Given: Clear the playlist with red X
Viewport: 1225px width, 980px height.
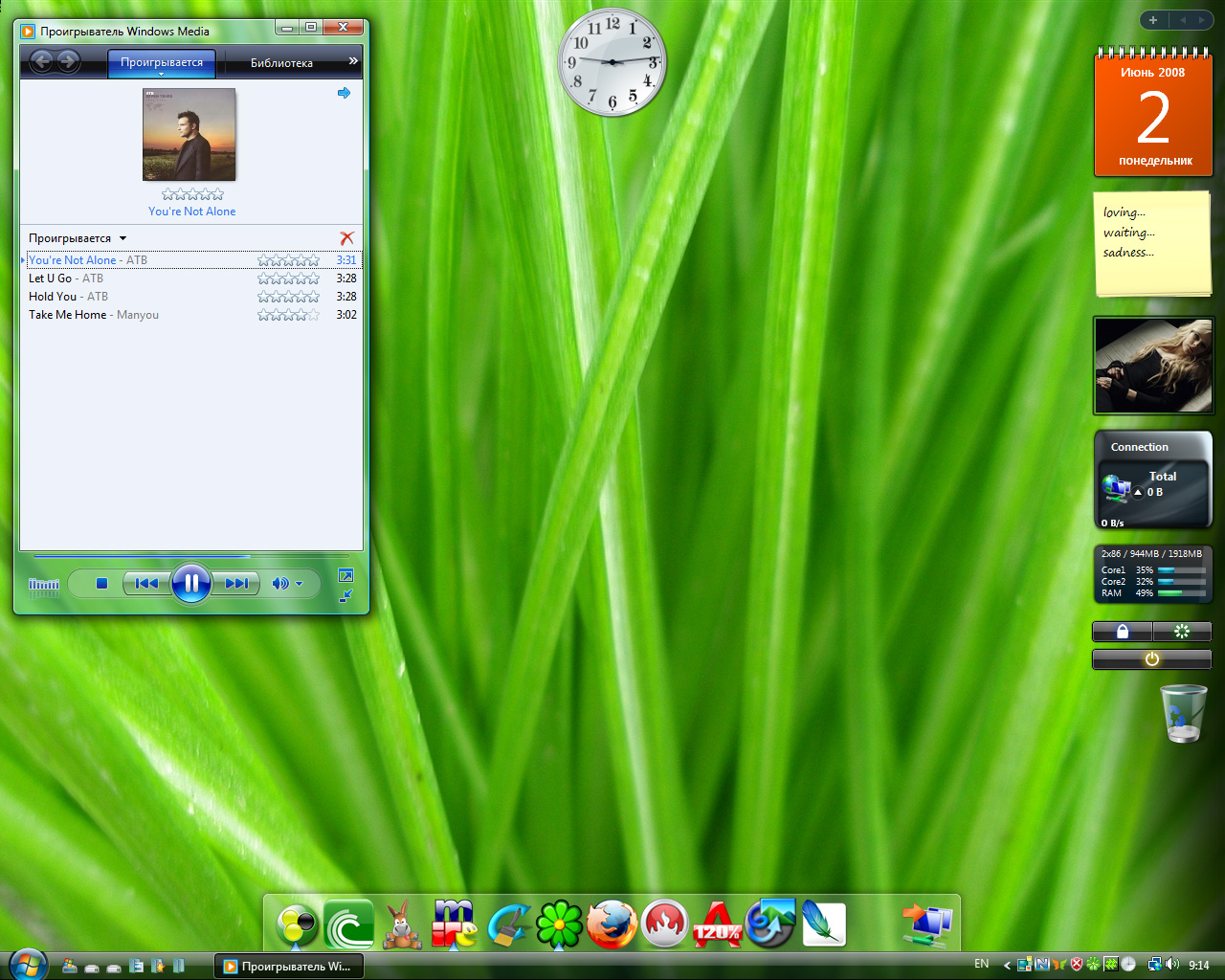Looking at the screenshot, I should (x=346, y=238).
